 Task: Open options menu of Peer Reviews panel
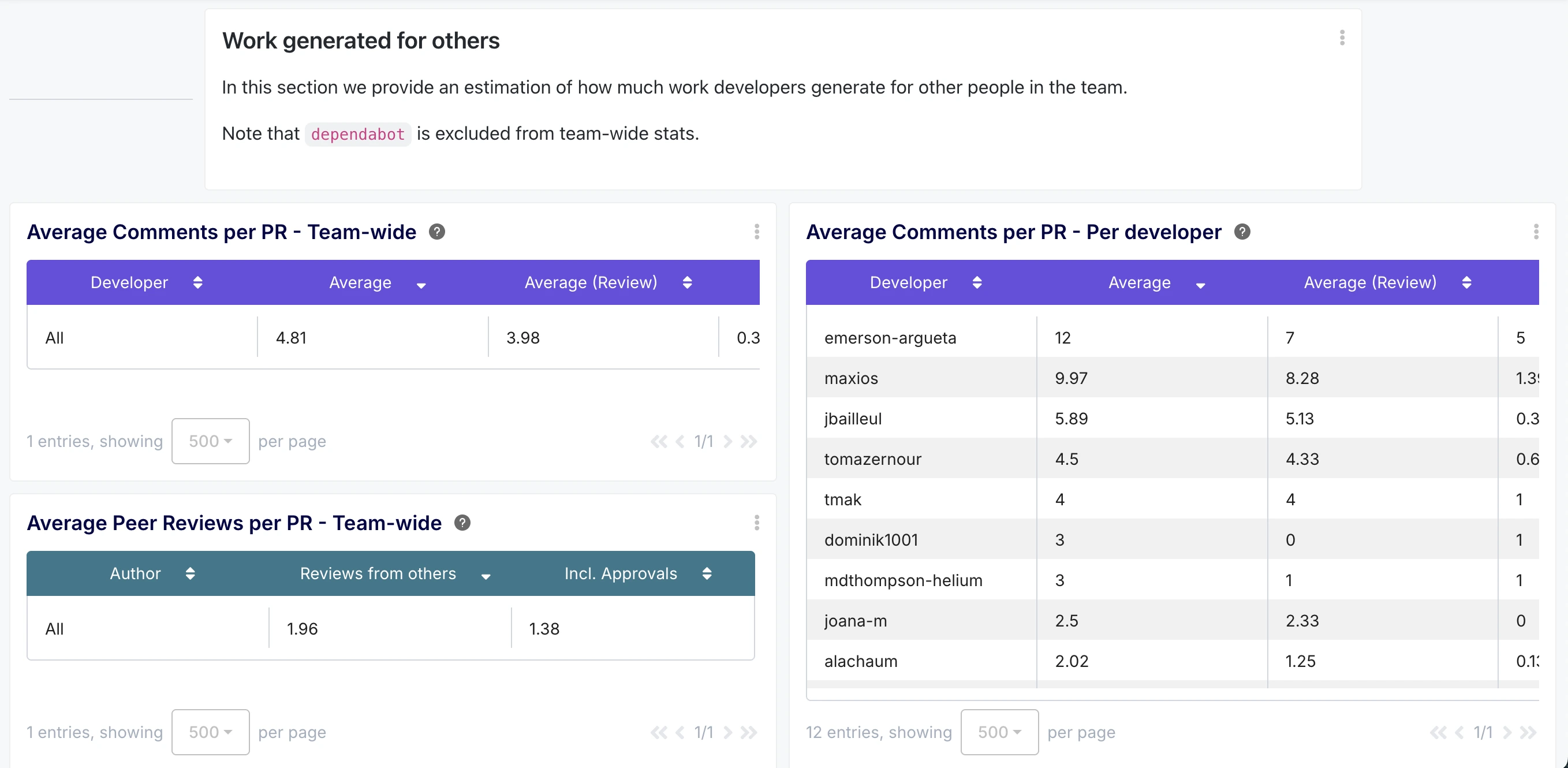(756, 523)
